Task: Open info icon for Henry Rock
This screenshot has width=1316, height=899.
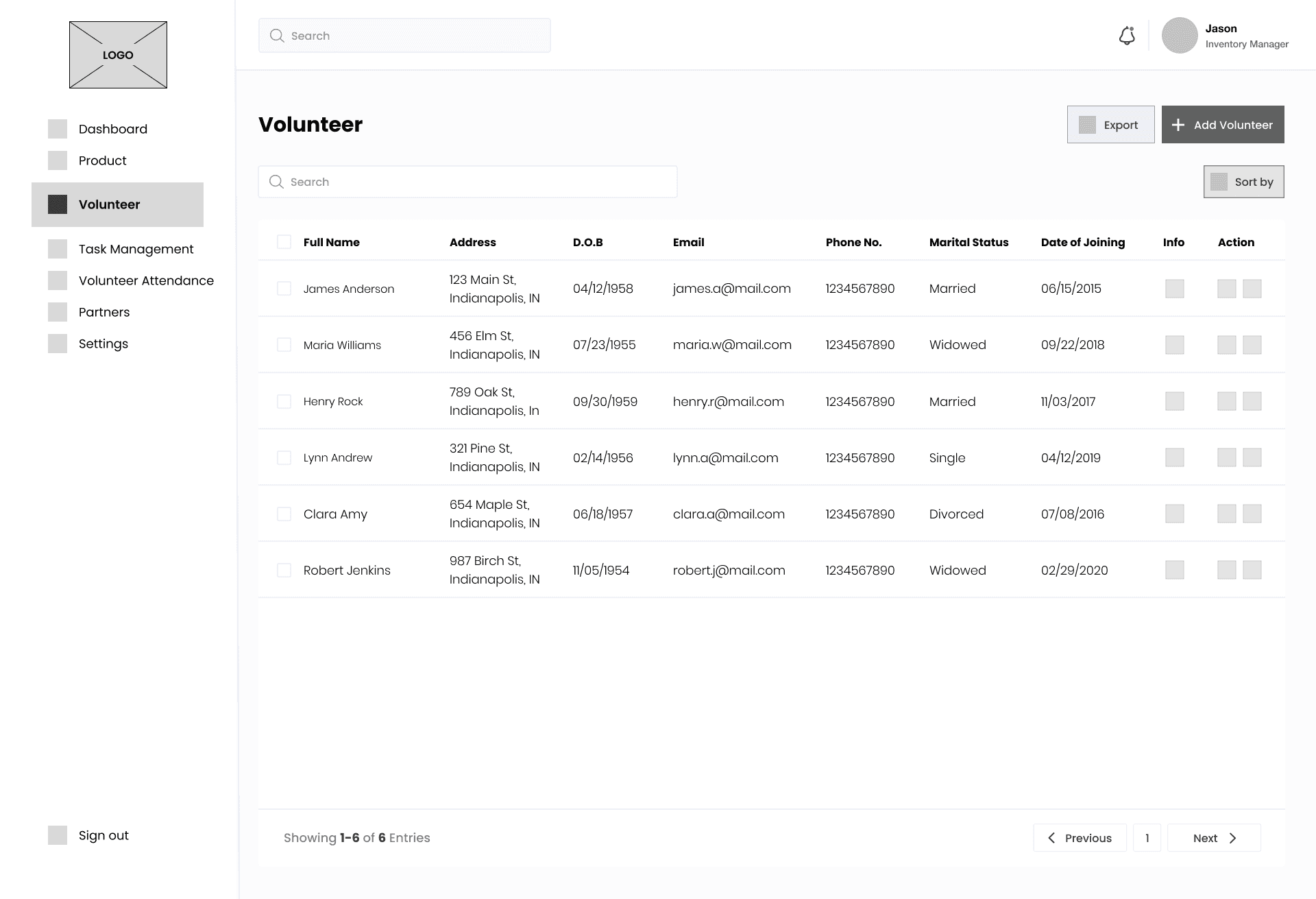Action: 1175,401
